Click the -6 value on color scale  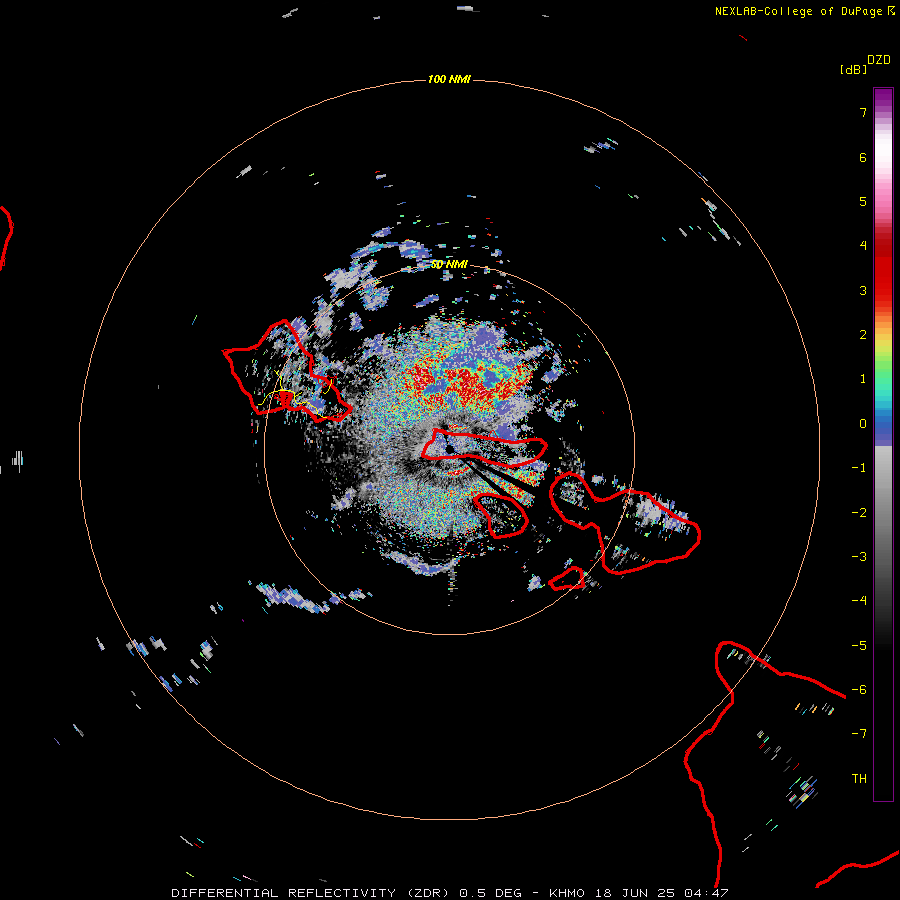(x=859, y=690)
